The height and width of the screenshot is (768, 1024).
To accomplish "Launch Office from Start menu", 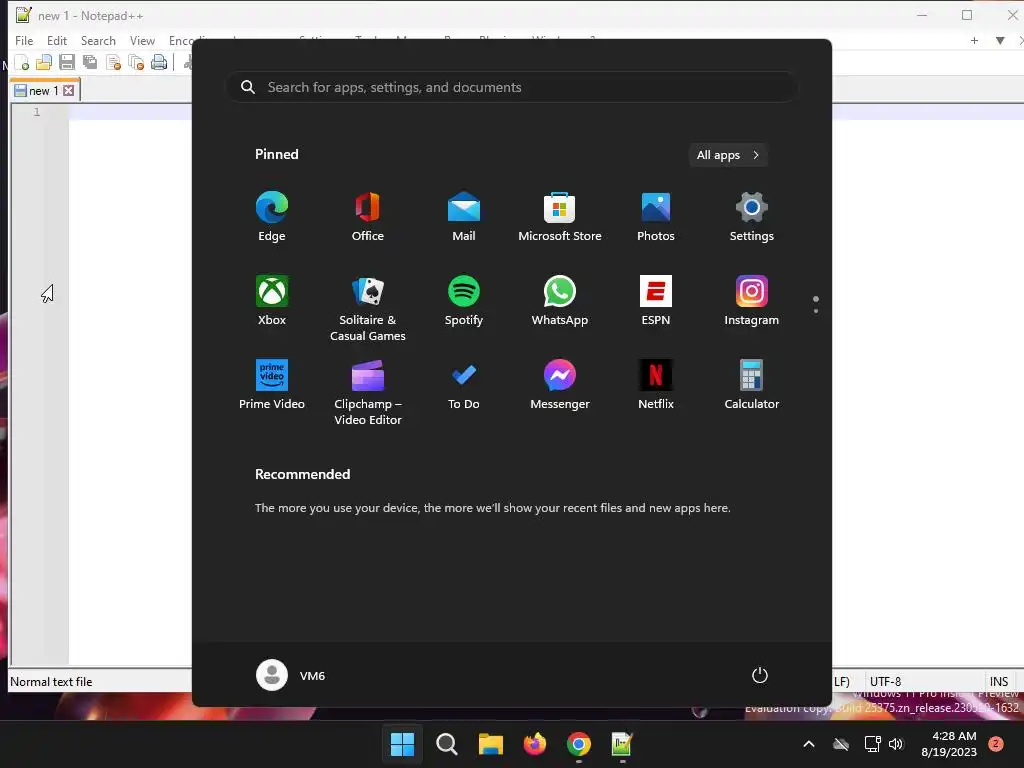I will pyautogui.click(x=368, y=217).
